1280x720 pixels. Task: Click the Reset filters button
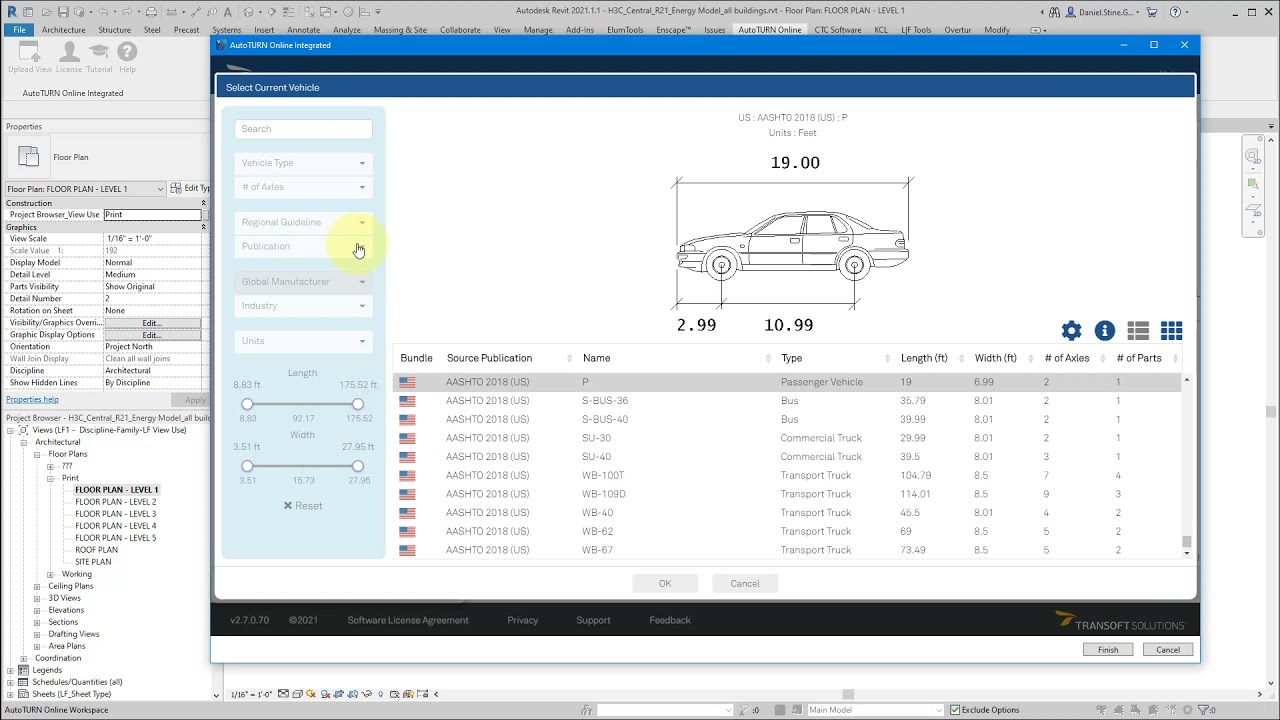(303, 506)
